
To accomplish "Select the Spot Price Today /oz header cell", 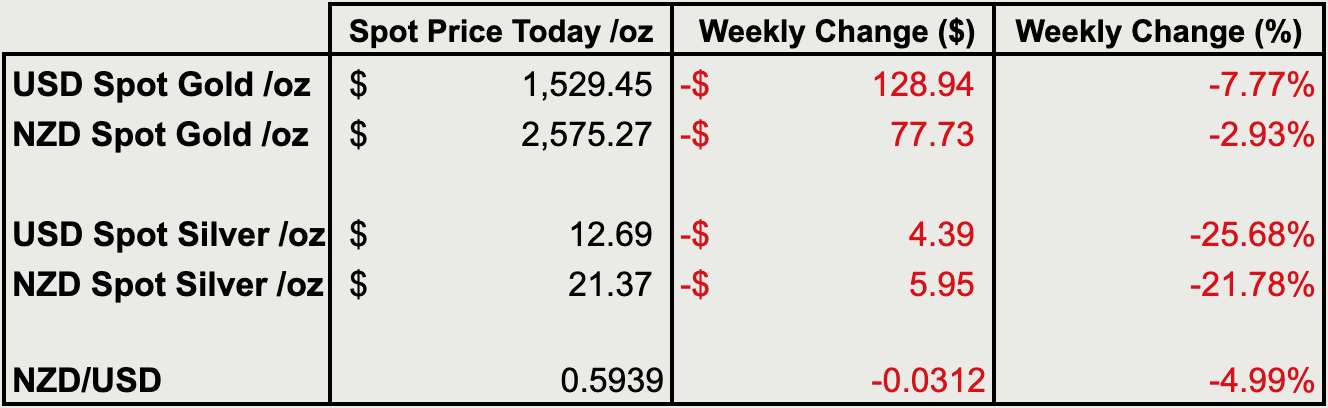I will 500,33.
